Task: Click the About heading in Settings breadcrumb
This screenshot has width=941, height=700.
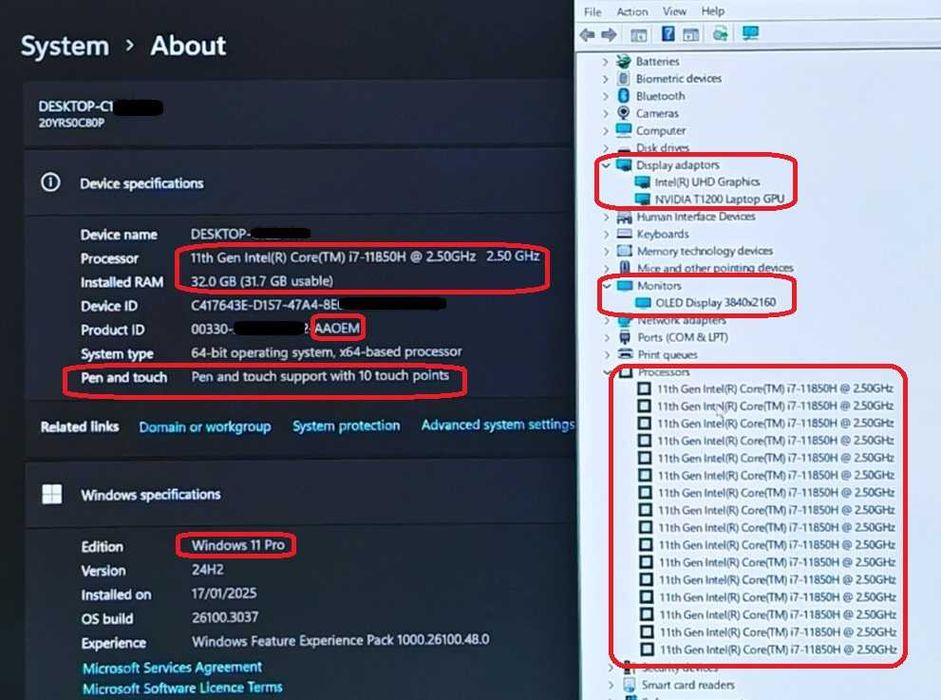Action: click(188, 46)
